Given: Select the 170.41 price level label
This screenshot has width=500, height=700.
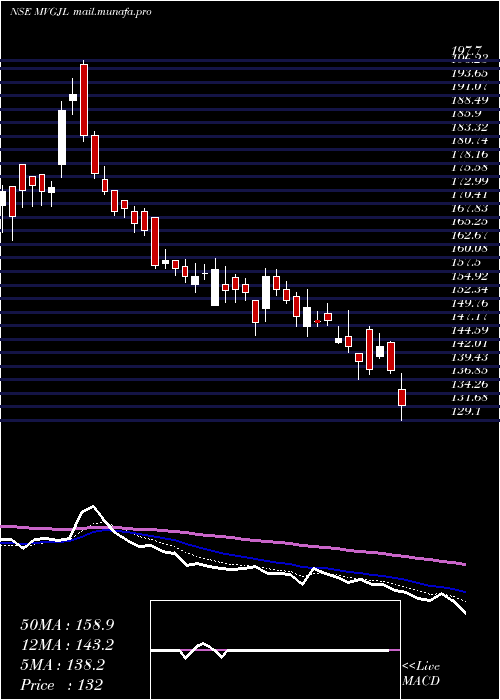Looking at the screenshot, I should [469, 195].
